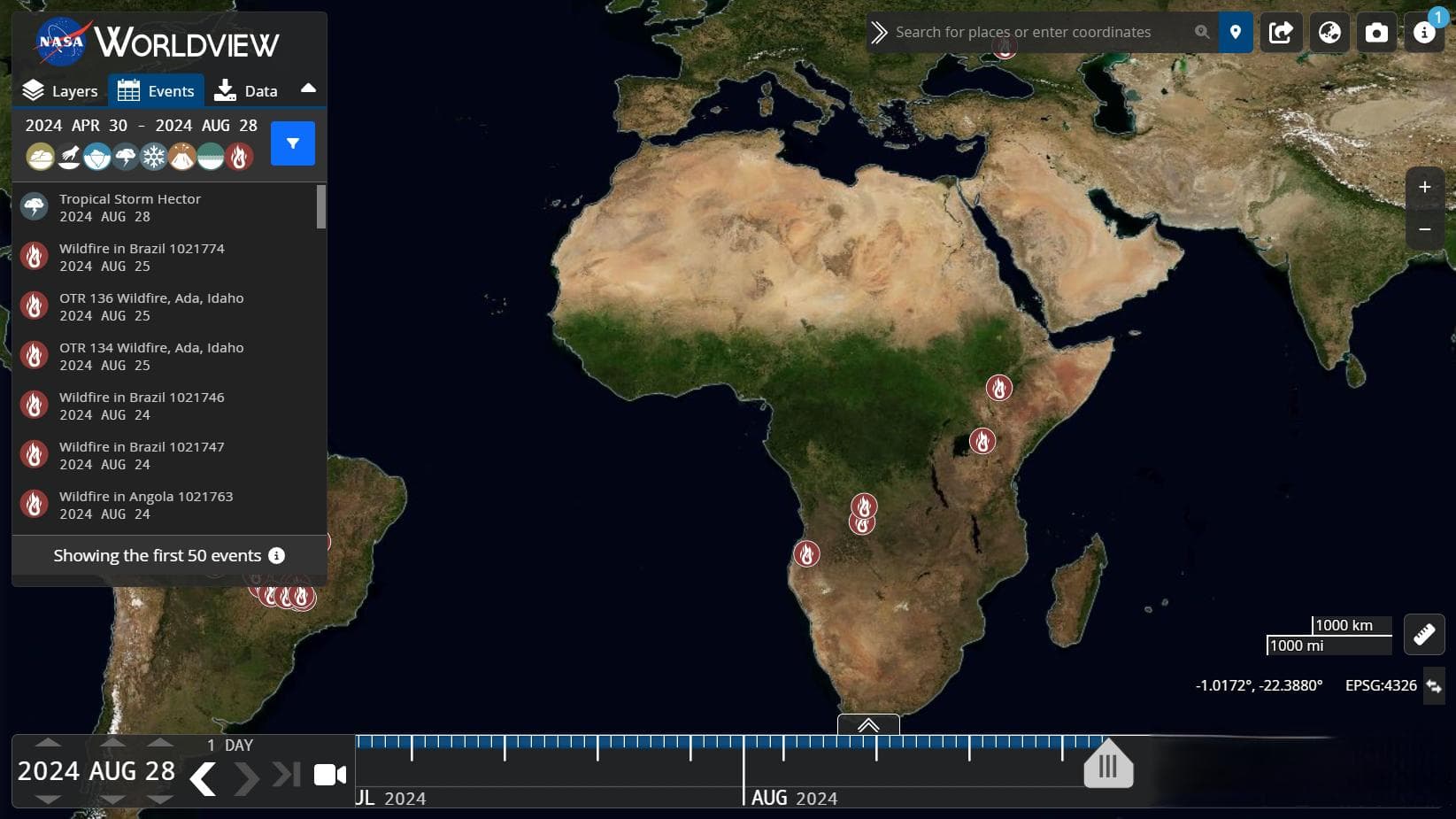Open the Layers tab
Image resolution: width=1456 pixels, height=819 pixels.
coord(60,90)
